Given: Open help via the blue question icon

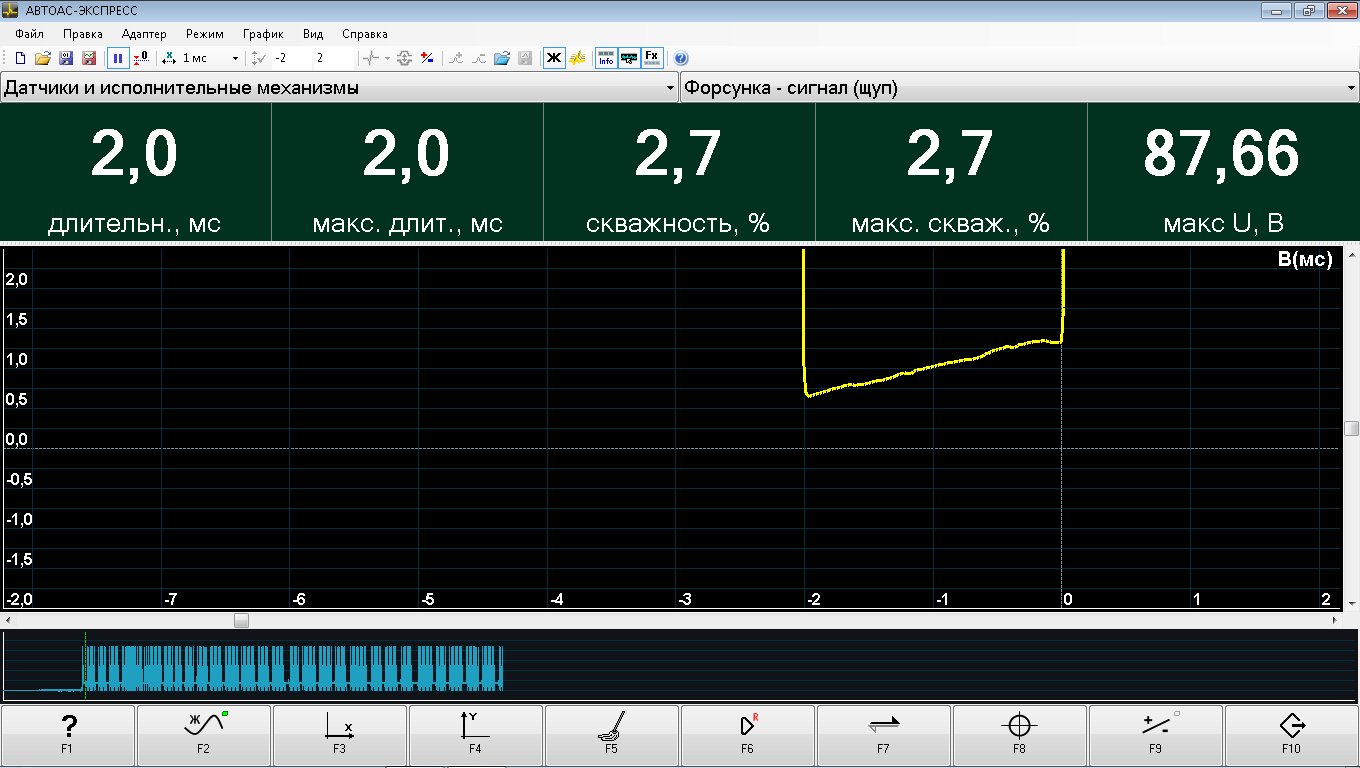Looking at the screenshot, I should coord(681,58).
